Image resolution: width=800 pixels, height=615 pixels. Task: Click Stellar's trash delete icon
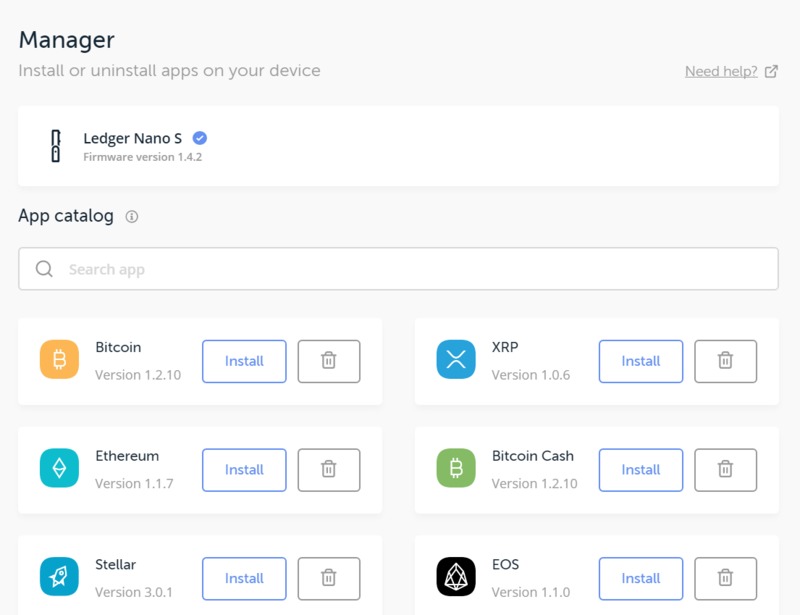tap(329, 578)
